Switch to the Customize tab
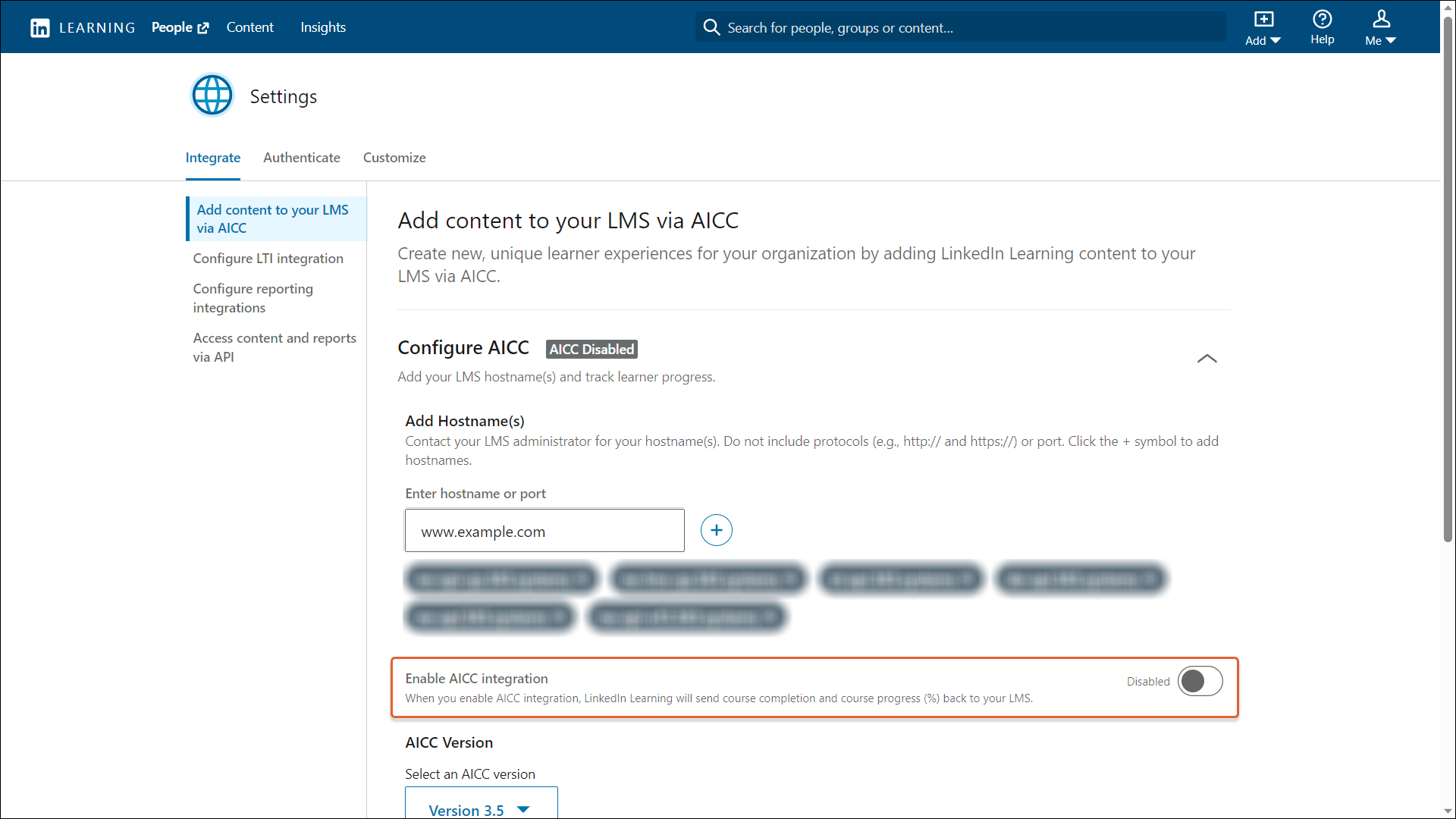 point(394,158)
